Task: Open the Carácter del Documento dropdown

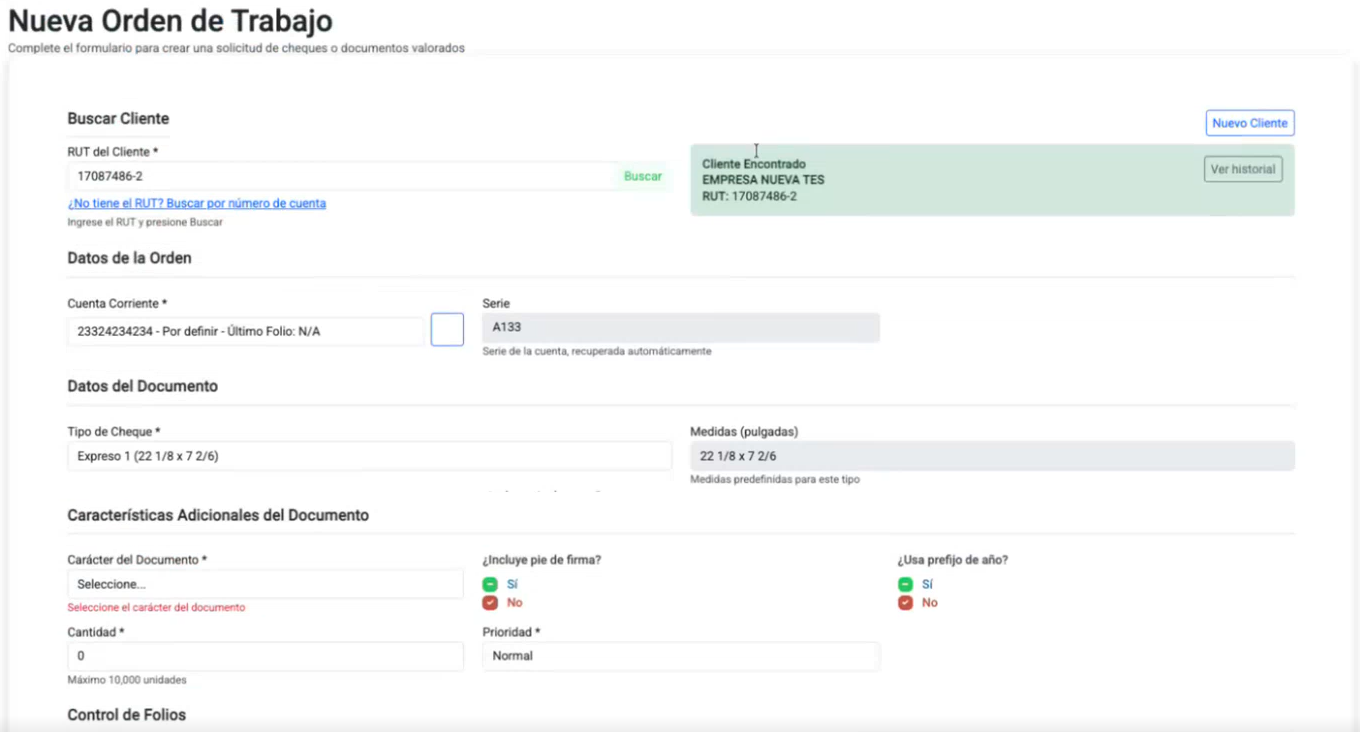Action: 265,584
